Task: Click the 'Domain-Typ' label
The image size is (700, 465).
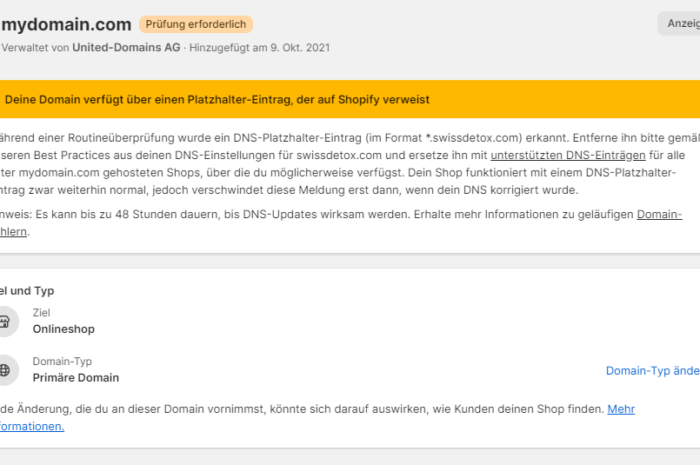Action: pos(62,361)
